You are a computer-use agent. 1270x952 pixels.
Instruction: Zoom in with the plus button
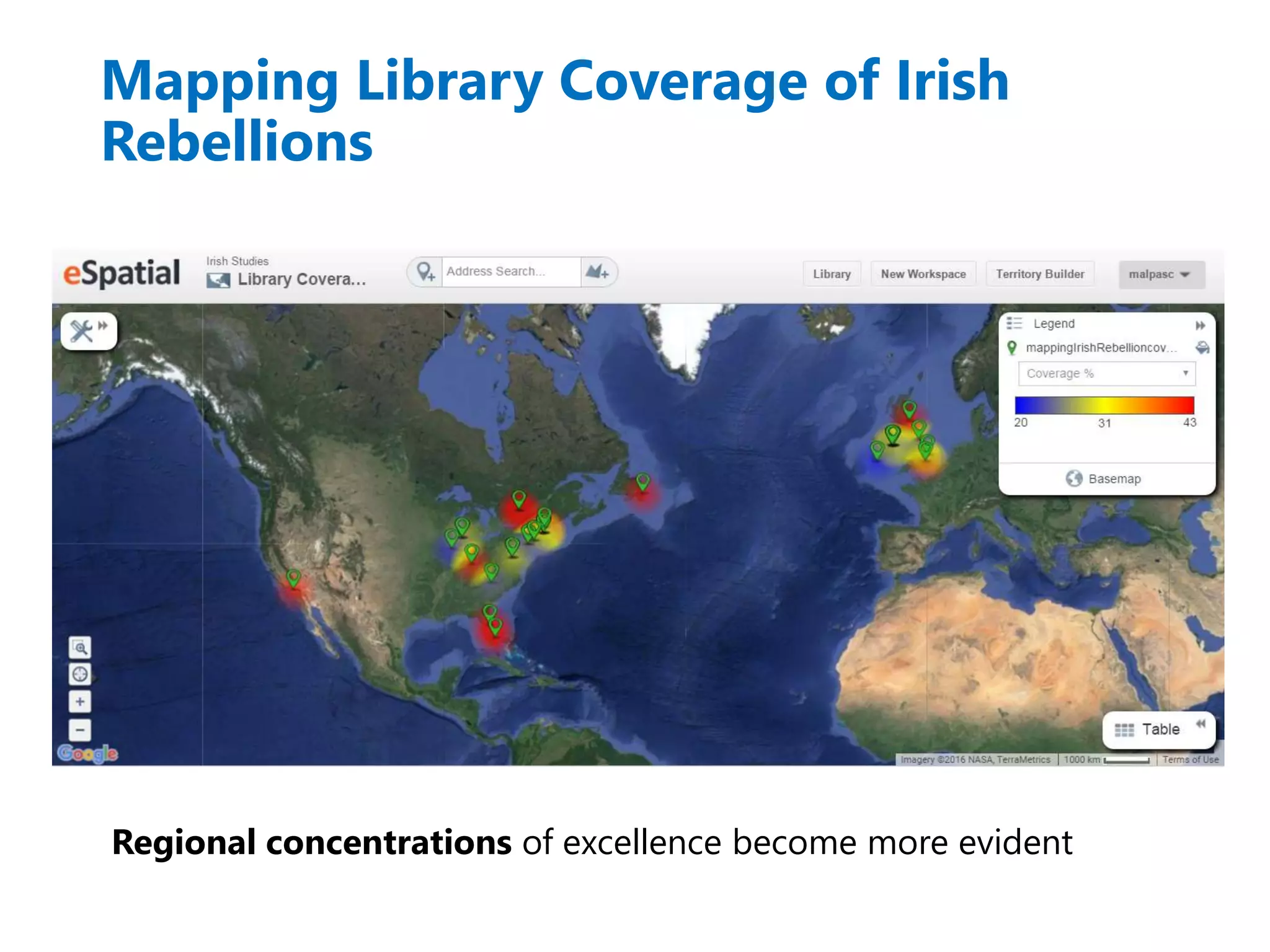coord(80,702)
